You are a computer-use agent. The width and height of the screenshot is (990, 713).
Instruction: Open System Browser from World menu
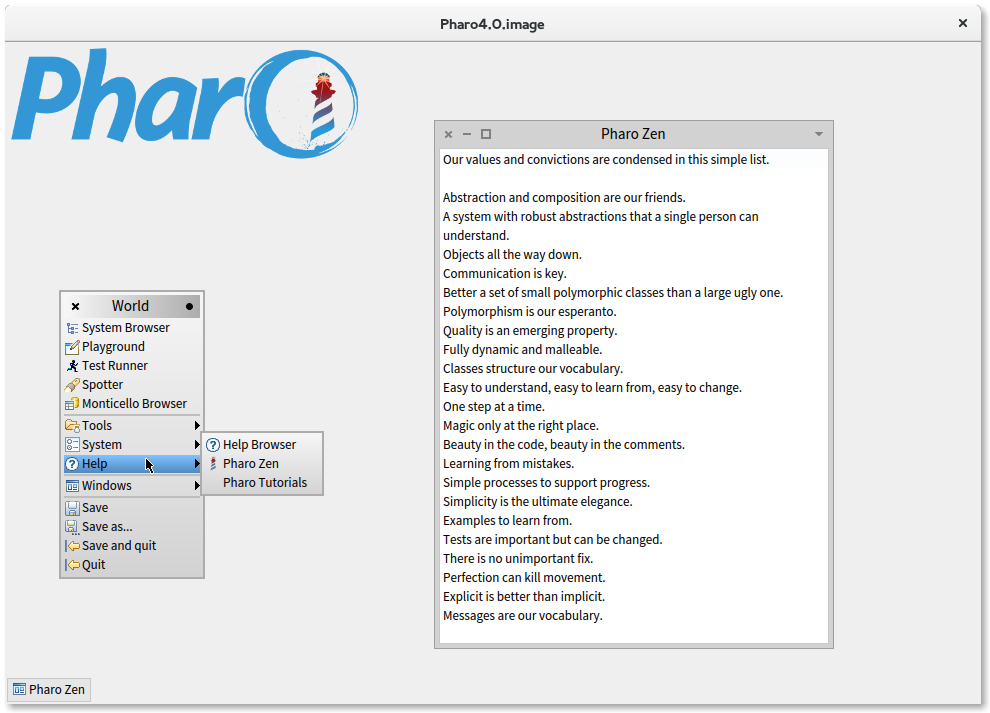coord(125,328)
